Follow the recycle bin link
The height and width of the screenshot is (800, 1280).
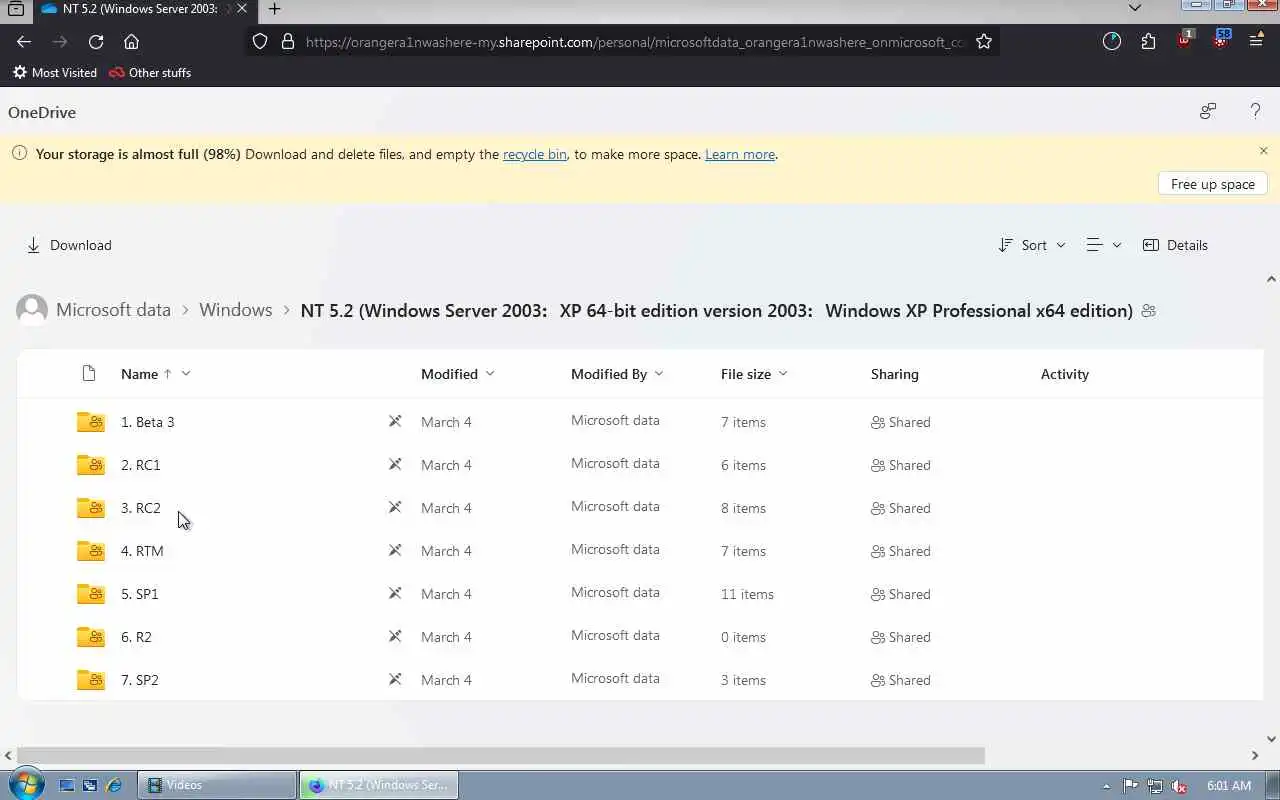coord(535,154)
